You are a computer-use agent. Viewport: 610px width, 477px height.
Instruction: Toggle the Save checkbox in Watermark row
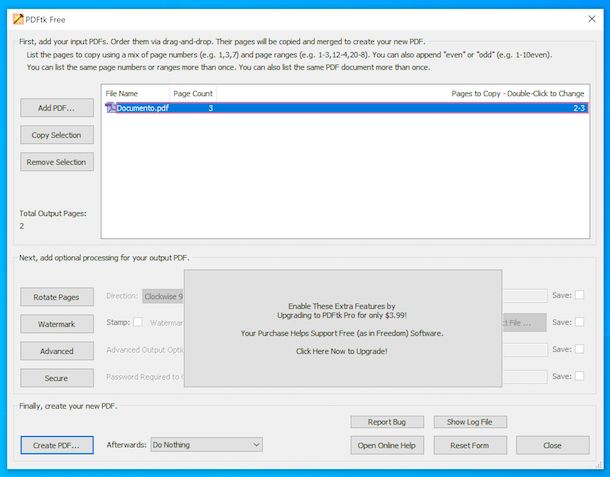click(579, 322)
